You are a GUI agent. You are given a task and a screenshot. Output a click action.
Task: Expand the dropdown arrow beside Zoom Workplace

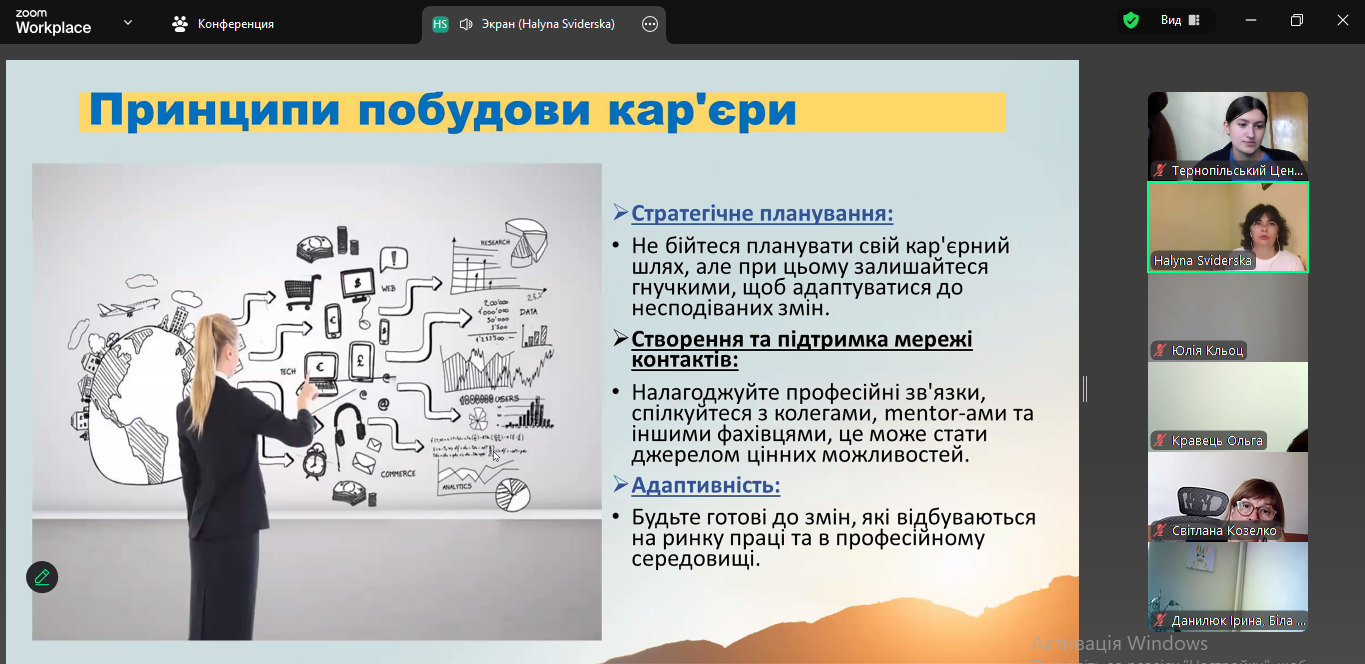tap(128, 22)
